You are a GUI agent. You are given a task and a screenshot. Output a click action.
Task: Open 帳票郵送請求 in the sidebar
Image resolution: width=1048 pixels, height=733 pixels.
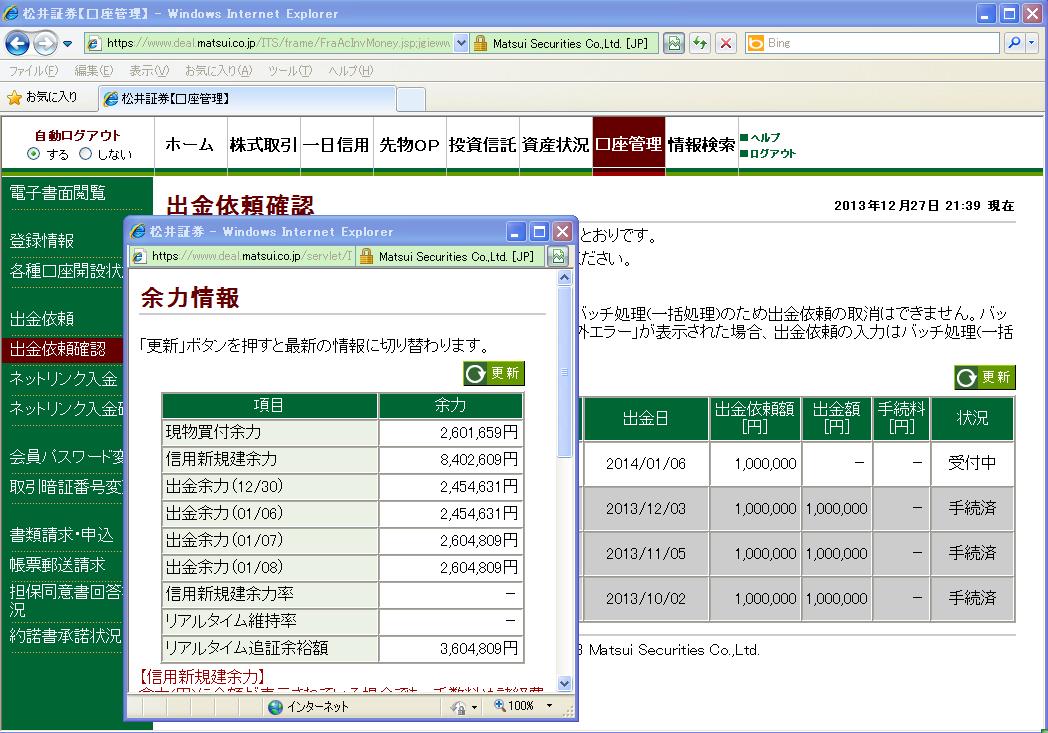pyautogui.click(x=57, y=565)
